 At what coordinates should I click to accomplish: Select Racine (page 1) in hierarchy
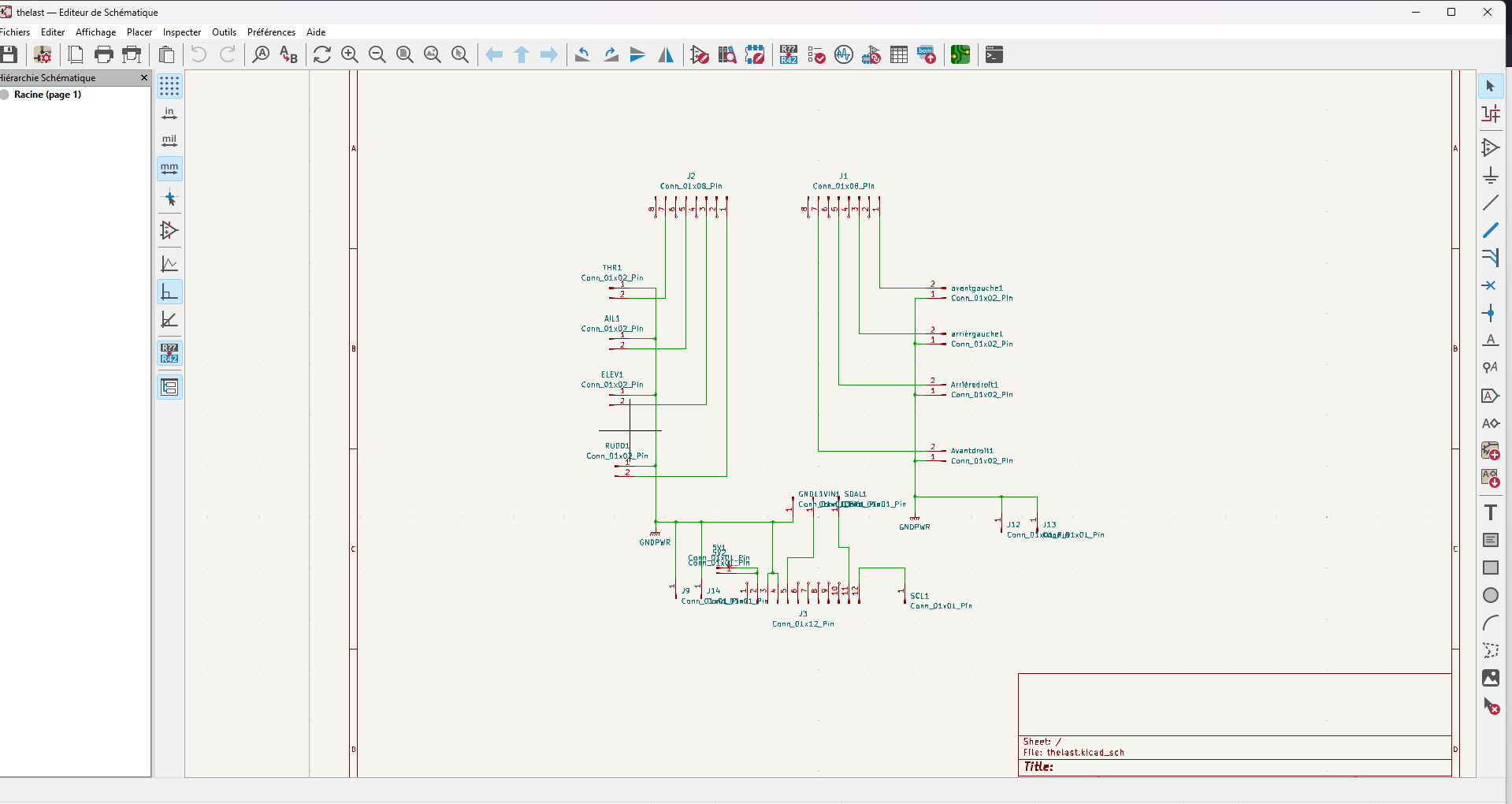(47, 95)
